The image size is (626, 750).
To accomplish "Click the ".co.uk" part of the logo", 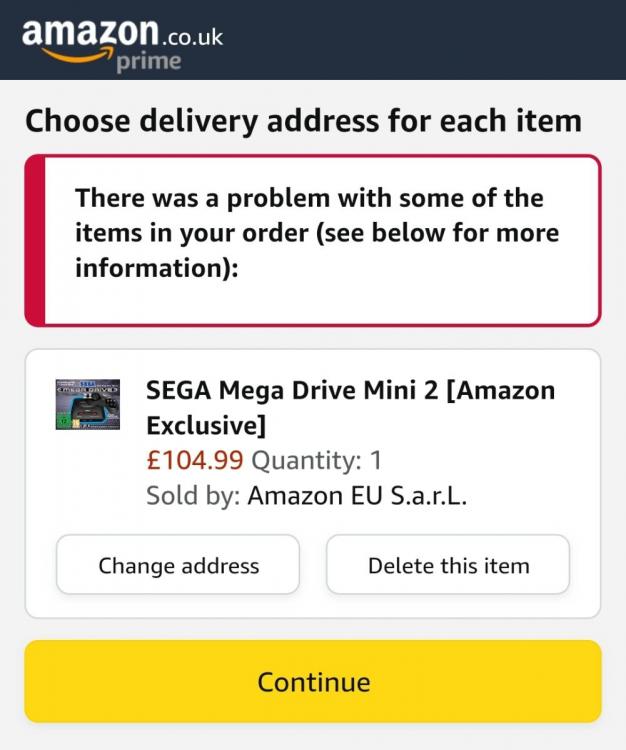I will click(189, 37).
